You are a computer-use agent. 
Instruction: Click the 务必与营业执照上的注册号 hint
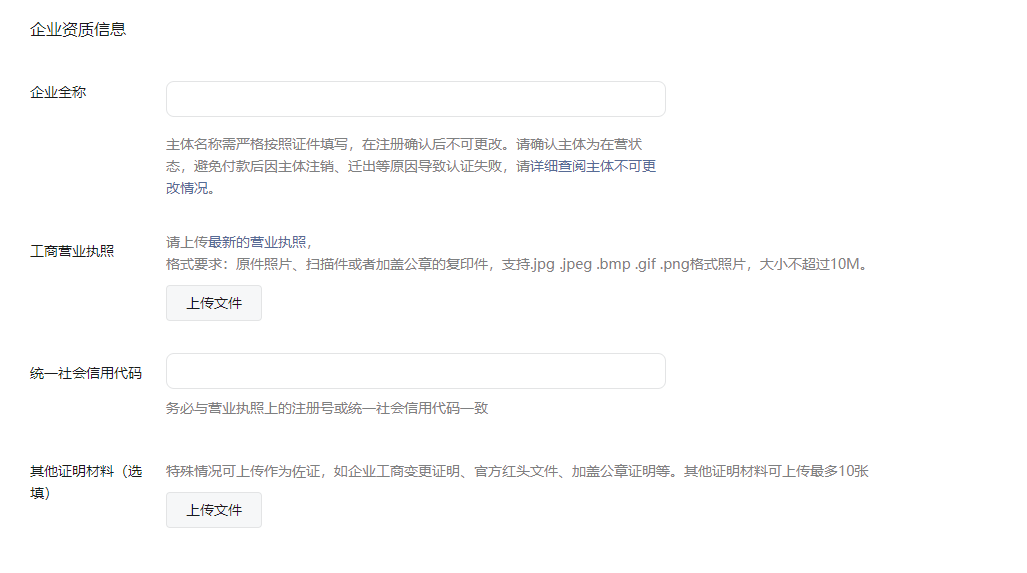pos(326,408)
